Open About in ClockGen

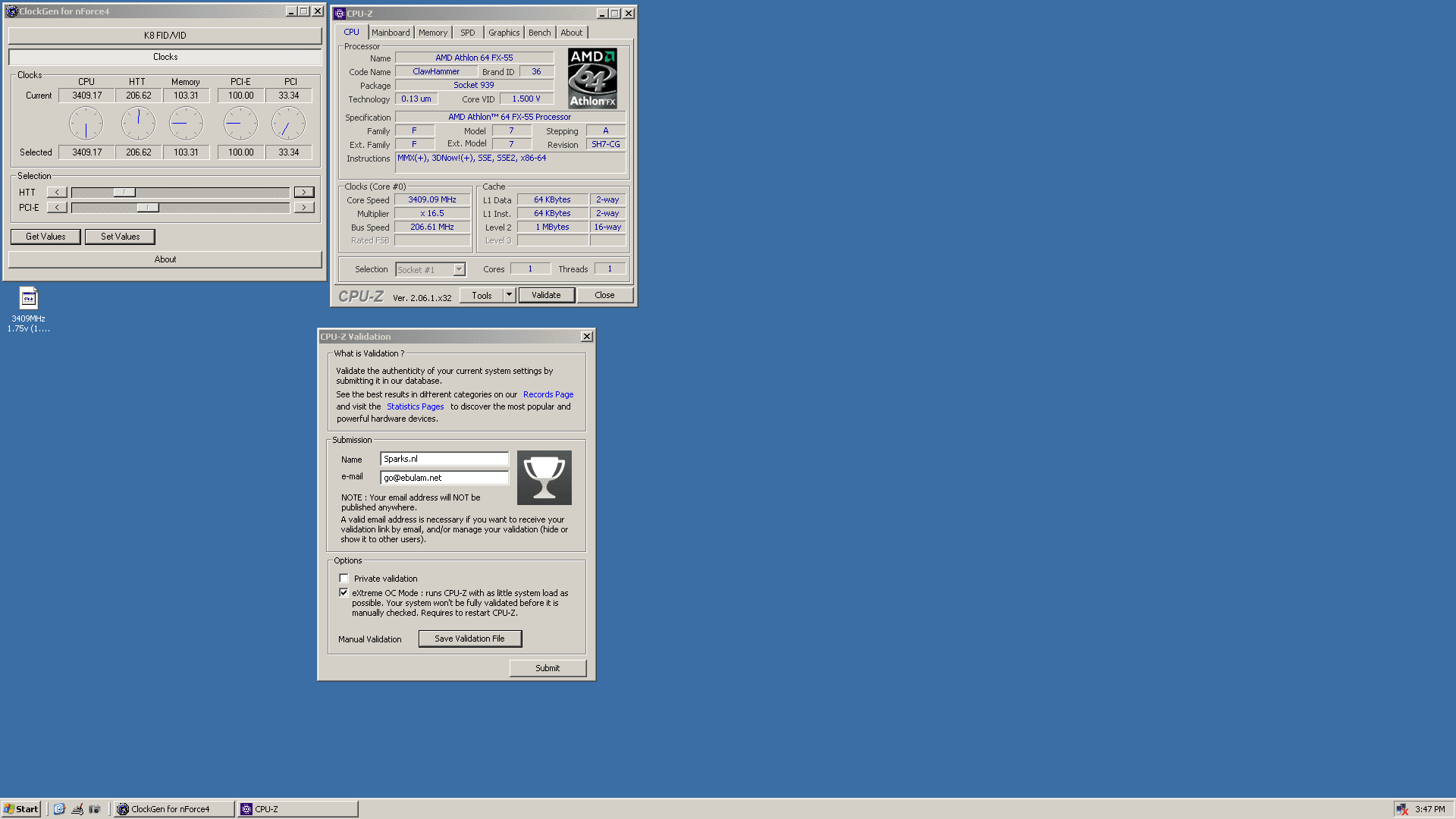165,259
